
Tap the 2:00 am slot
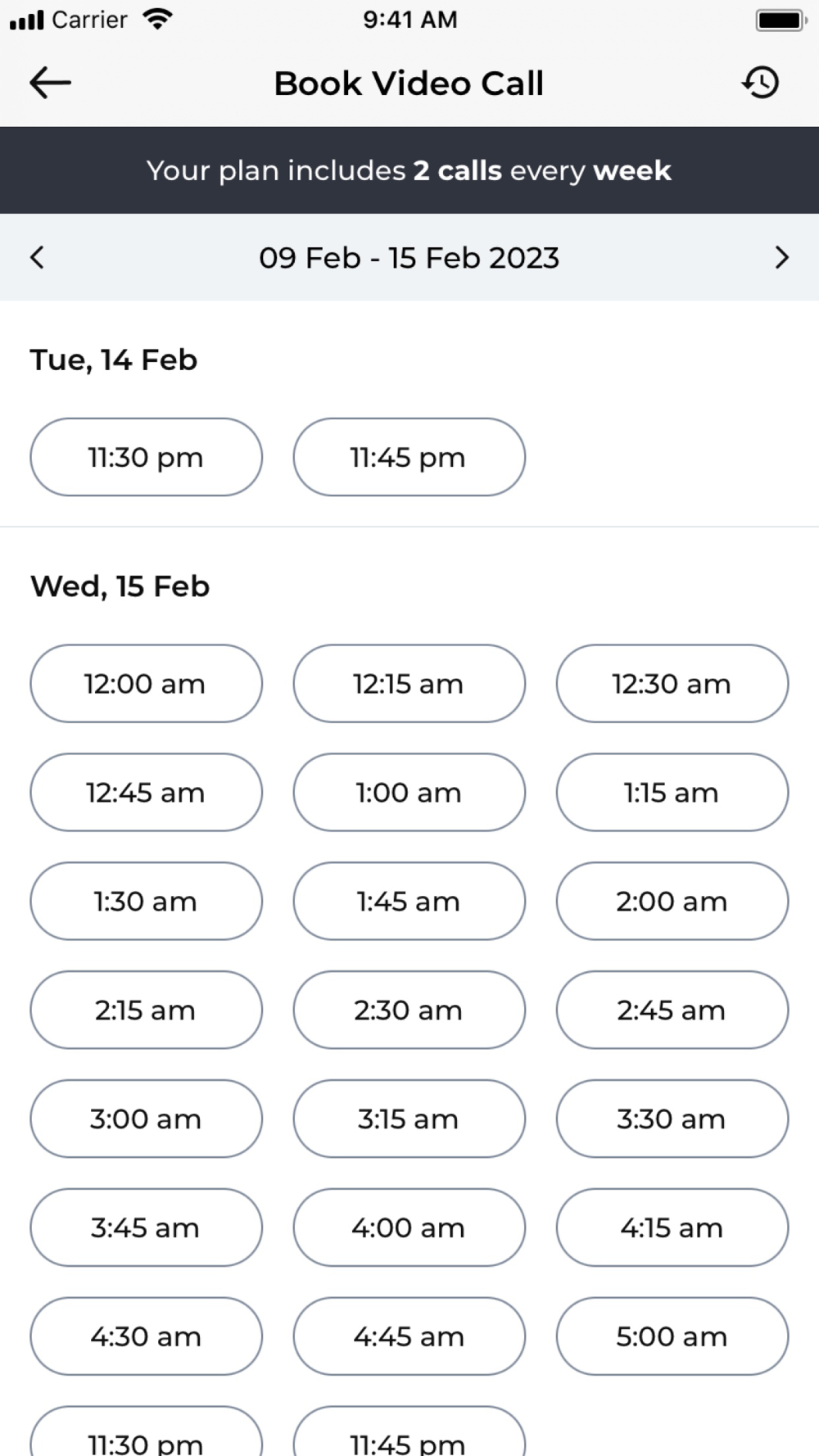pos(672,902)
